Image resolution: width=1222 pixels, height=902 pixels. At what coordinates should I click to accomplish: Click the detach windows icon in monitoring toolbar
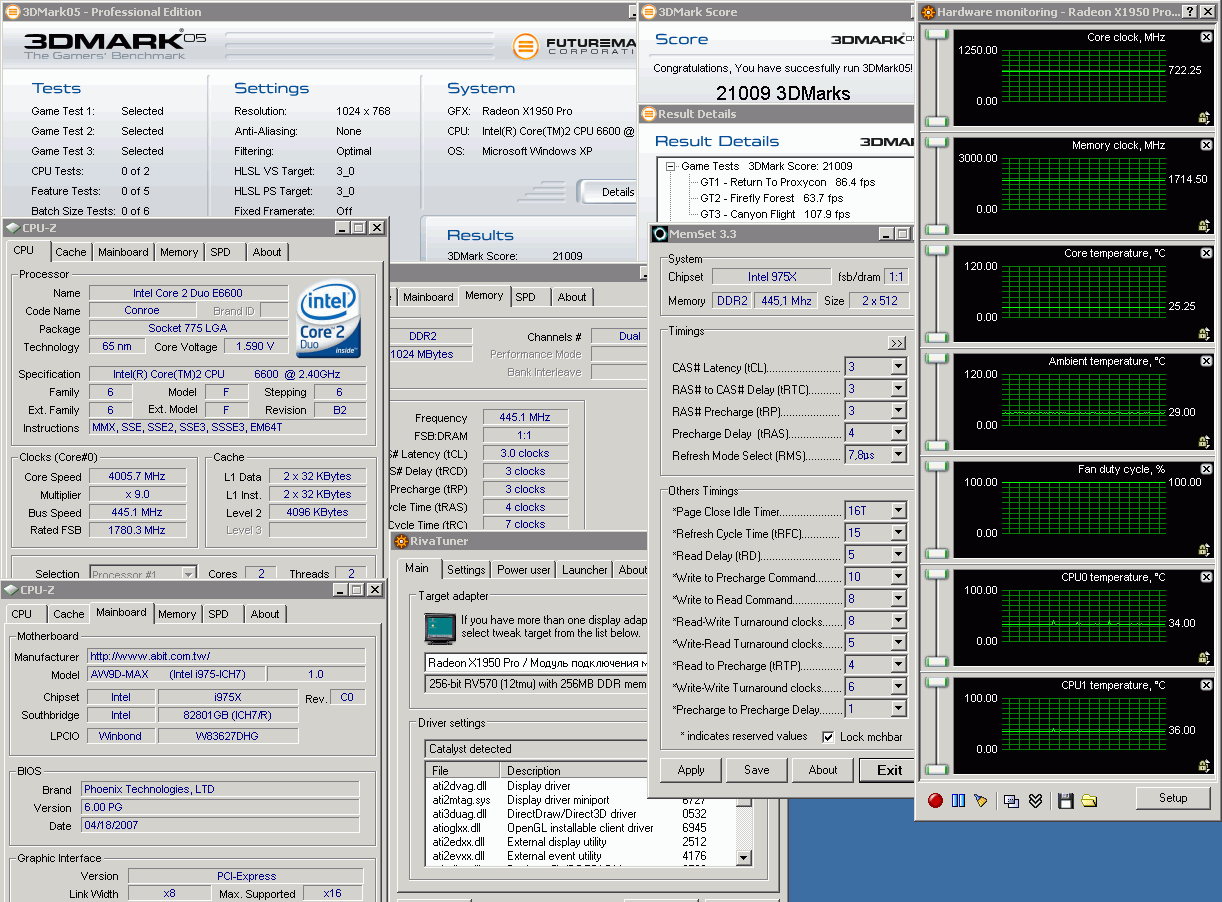[x=1012, y=800]
